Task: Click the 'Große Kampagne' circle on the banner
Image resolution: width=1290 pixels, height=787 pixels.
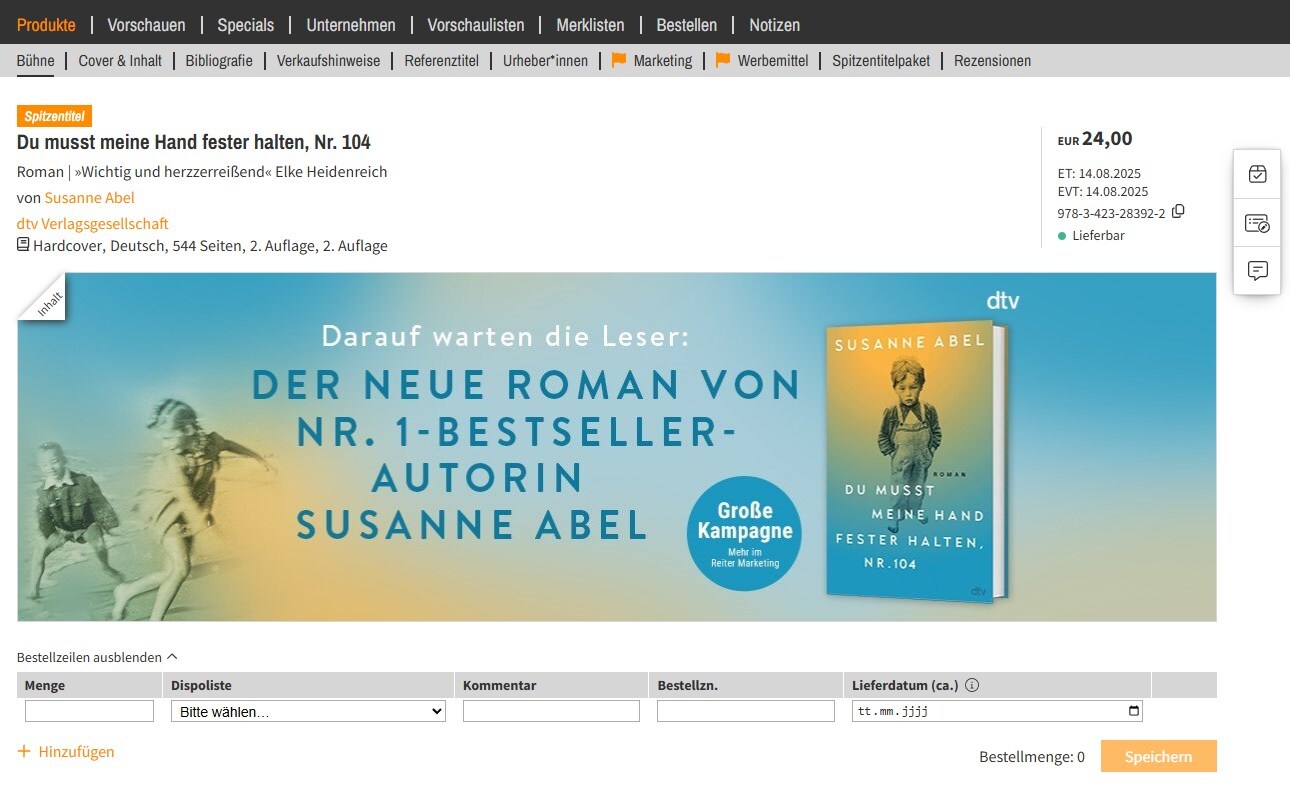Action: (x=744, y=534)
